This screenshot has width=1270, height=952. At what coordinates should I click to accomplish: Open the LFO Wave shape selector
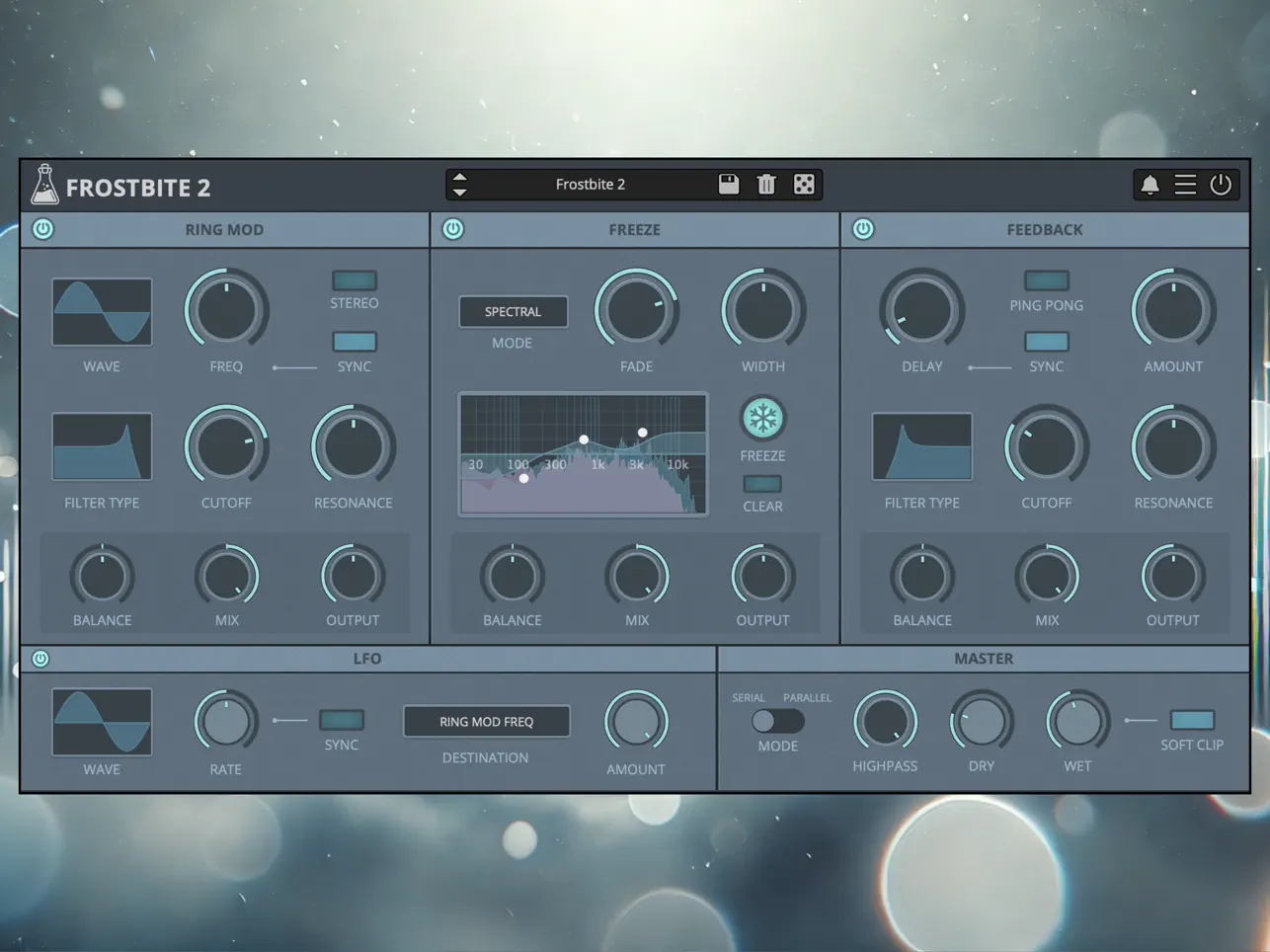102,722
